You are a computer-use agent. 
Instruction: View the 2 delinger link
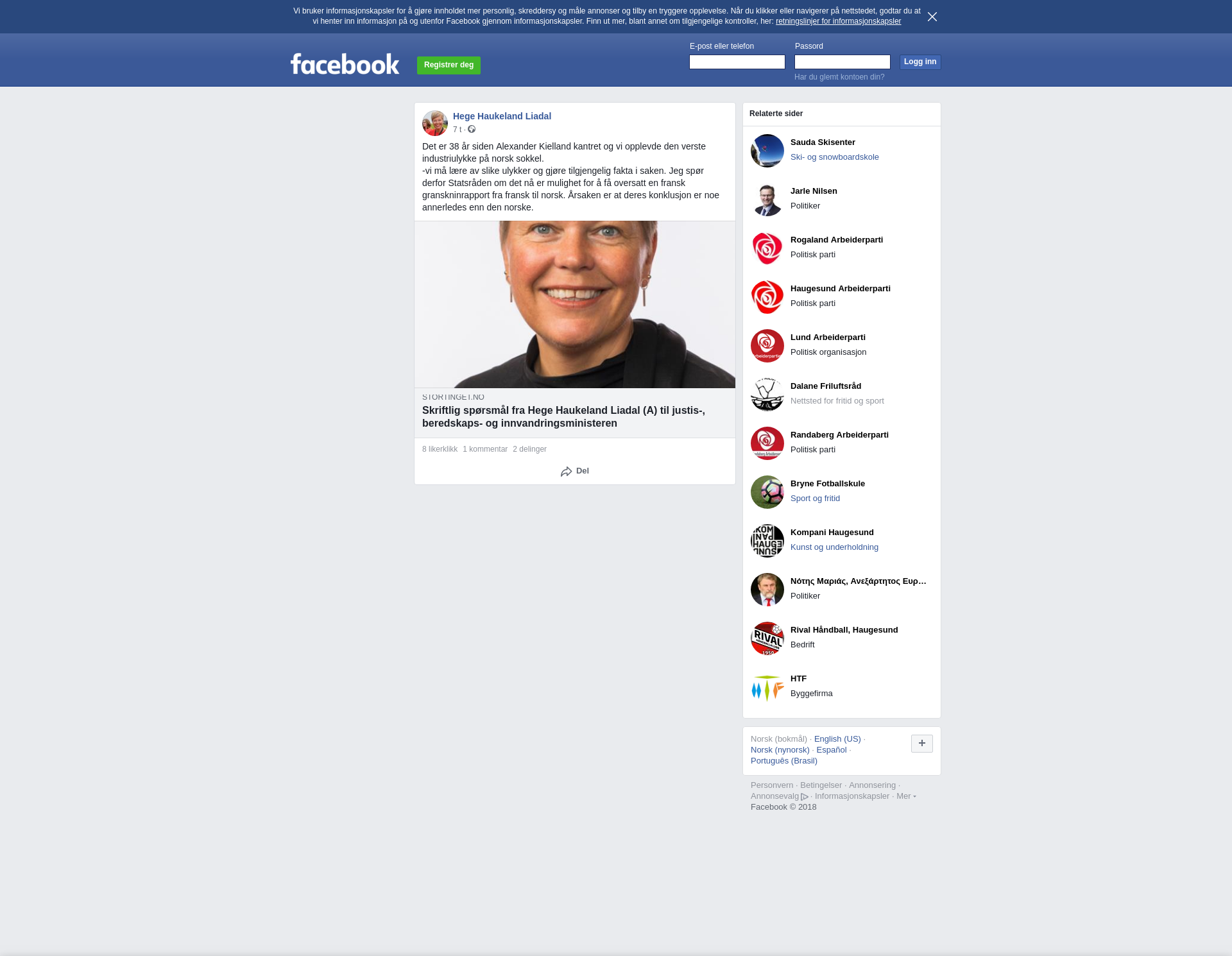coord(529,449)
